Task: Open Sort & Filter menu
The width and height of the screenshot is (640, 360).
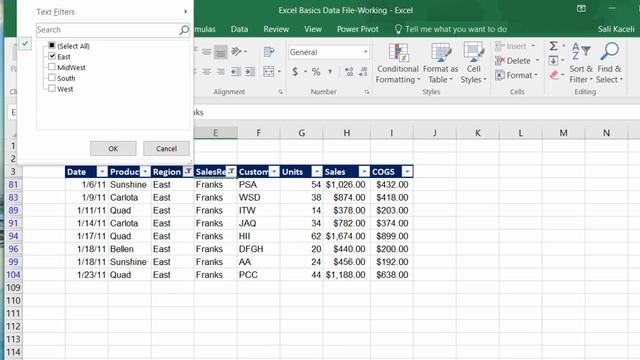Action: click(581, 63)
